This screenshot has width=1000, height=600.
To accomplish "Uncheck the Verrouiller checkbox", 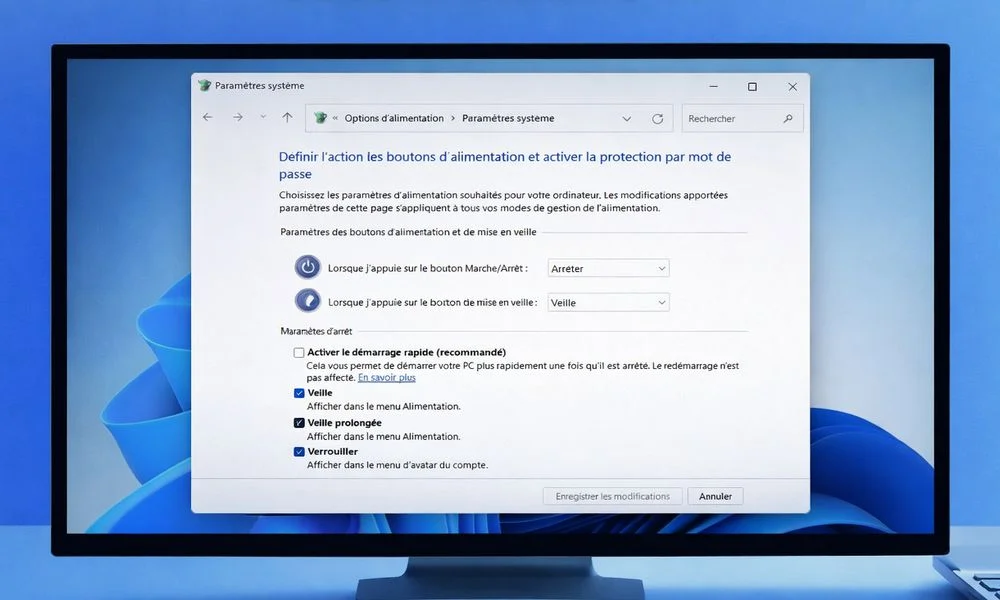I will tap(299, 452).
